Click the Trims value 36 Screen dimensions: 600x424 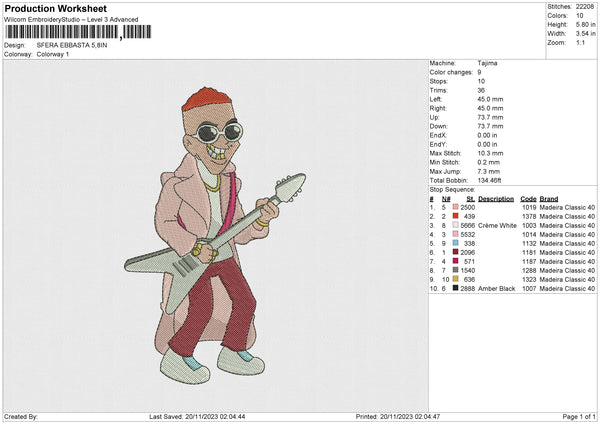[x=481, y=90]
